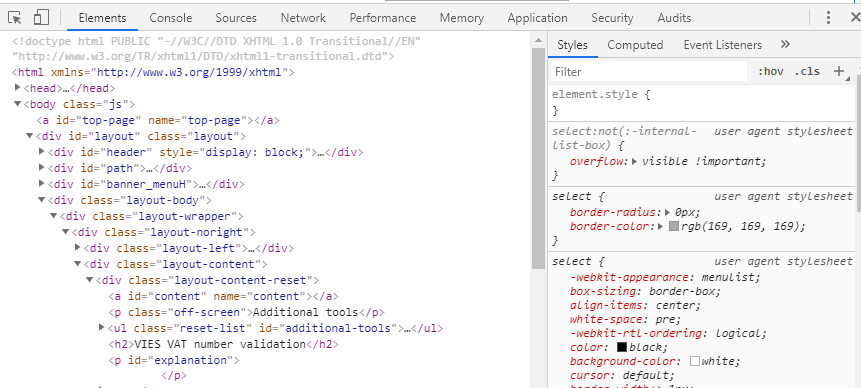Expand the border-color property triangle
The image size is (861, 388).
pyautogui.click(x=662, y=226)
